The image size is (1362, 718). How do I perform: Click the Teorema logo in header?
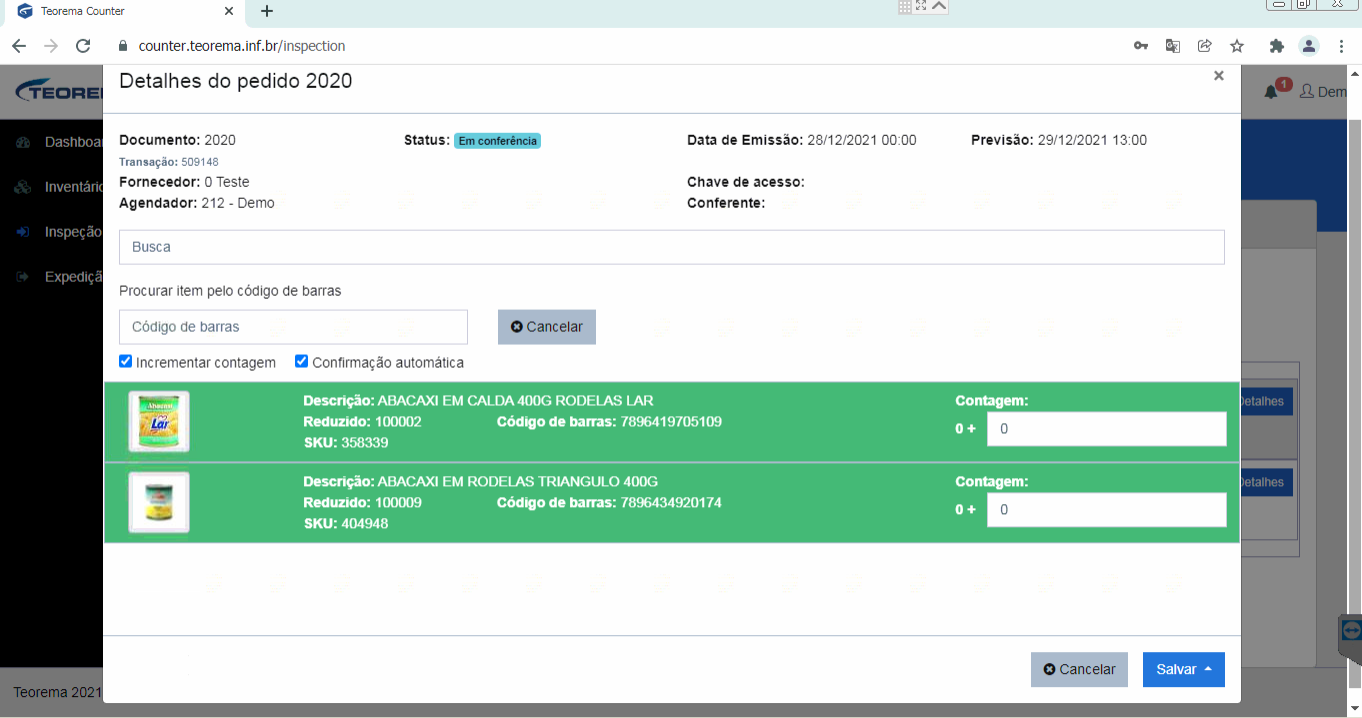coord(60,92)
